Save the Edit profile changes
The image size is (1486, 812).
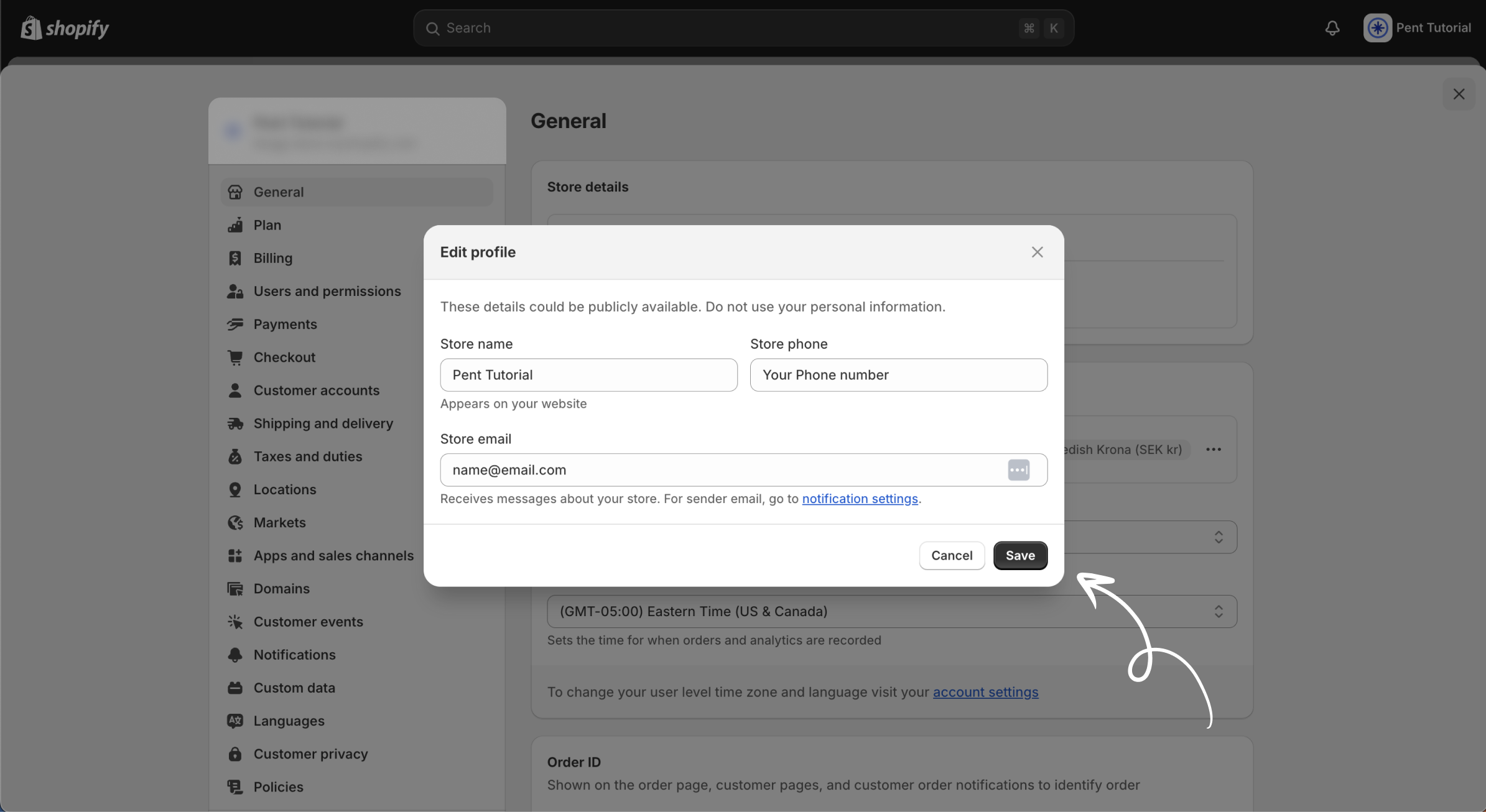[1020, 555]
